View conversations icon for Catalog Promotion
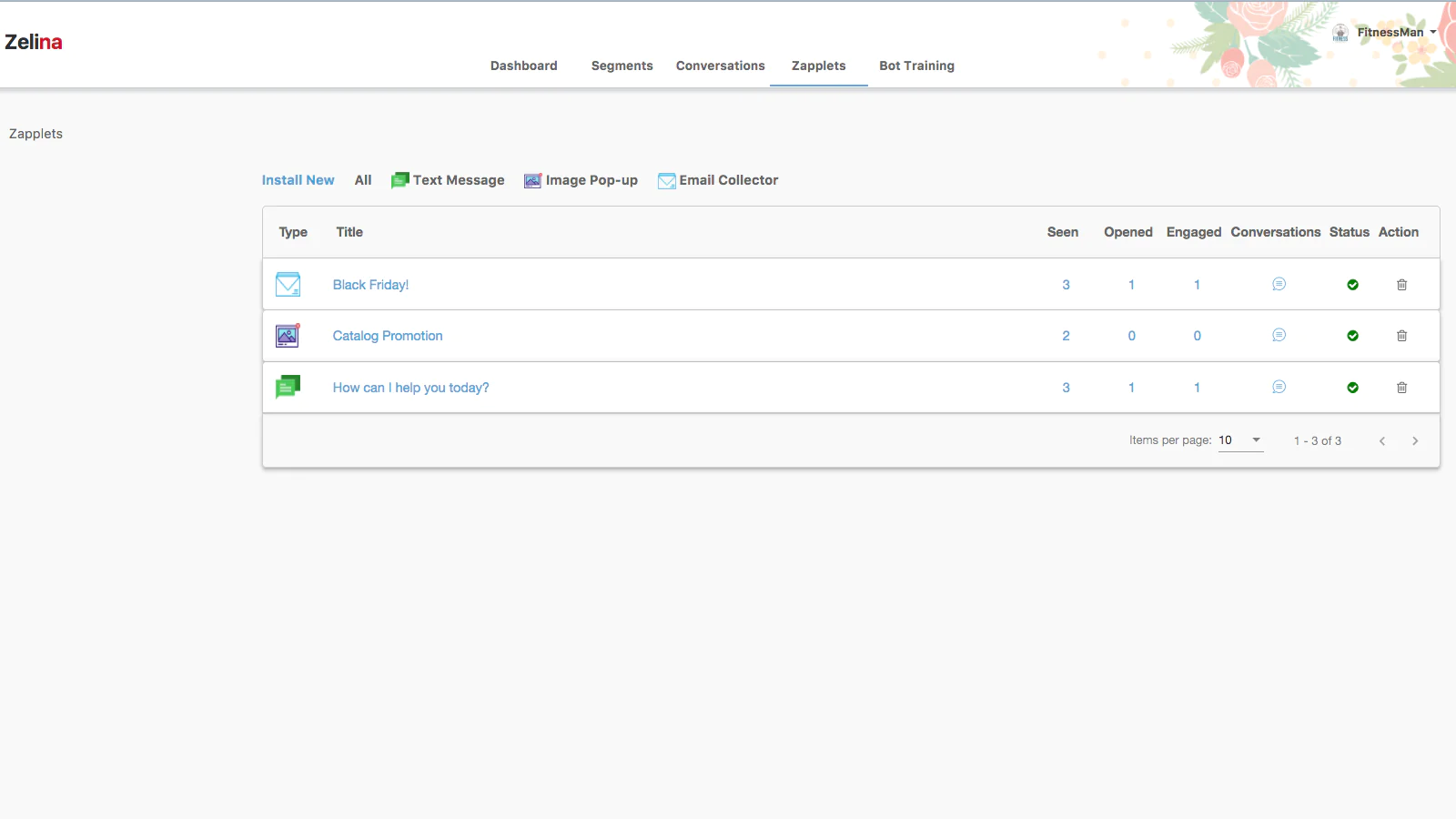Screen dimensions: 1456x819 pos(1279,336)
